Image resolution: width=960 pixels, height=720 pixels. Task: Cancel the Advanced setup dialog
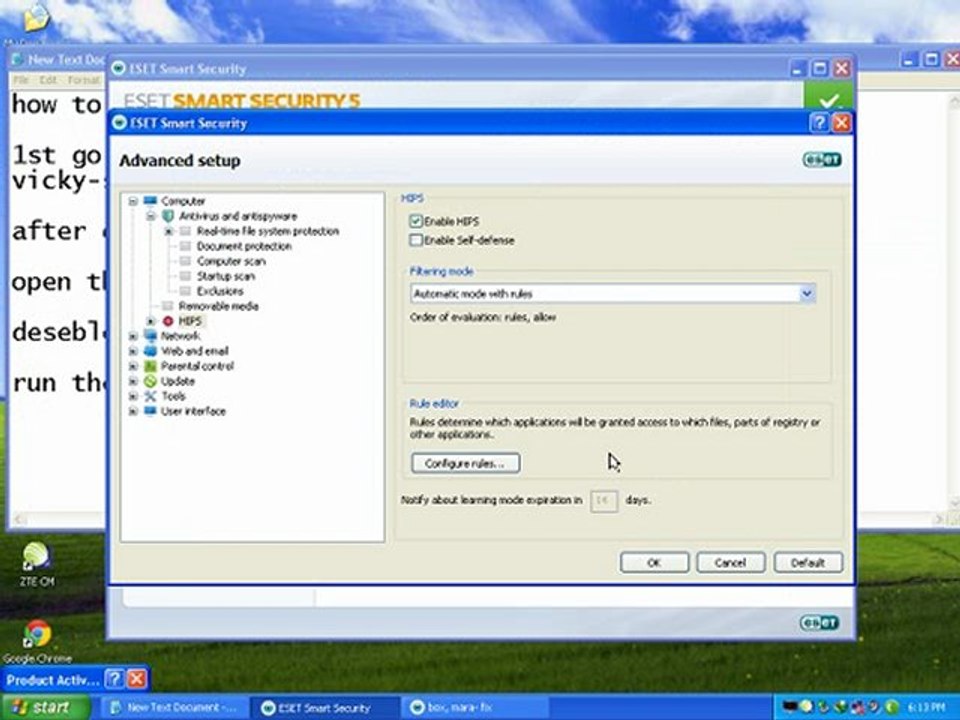730,563
